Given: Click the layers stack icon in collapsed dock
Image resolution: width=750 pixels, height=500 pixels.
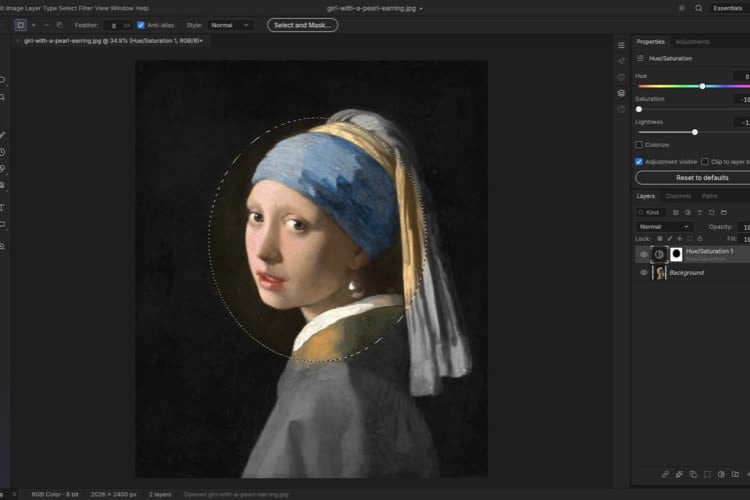Looking at the screenshot, I should point(621,93).
